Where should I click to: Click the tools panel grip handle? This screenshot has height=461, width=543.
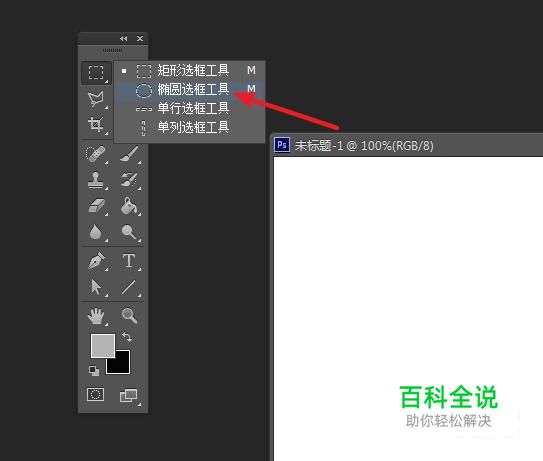tap(112, 51)
